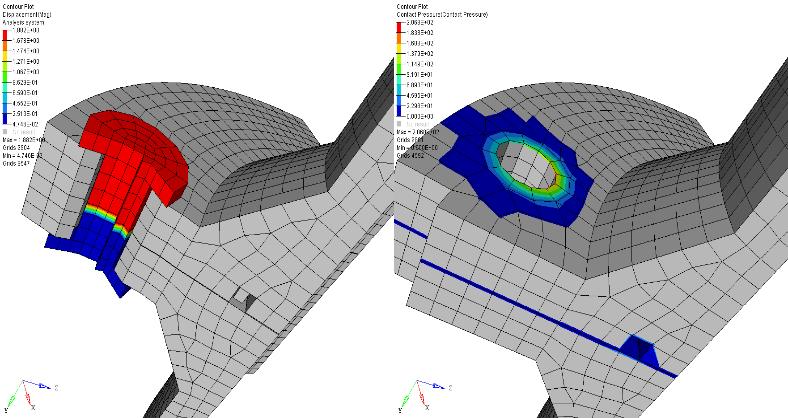Click the Max value line in the left legend

[24, 140]
